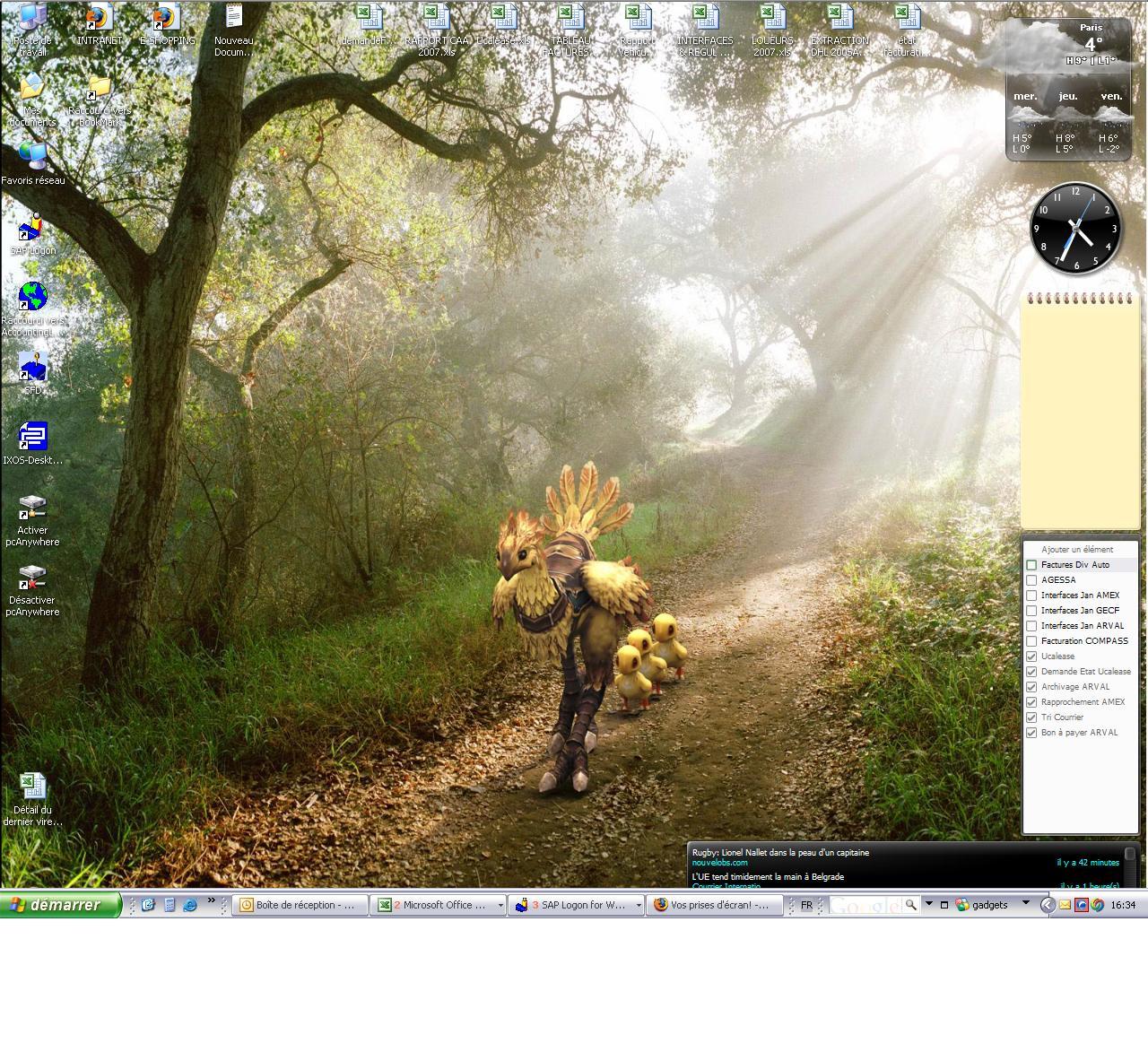This screenshot has height=1052, width=1148.
Task: Uncheck the Demande Etat Ucalease item
Action: [1031, 672]
